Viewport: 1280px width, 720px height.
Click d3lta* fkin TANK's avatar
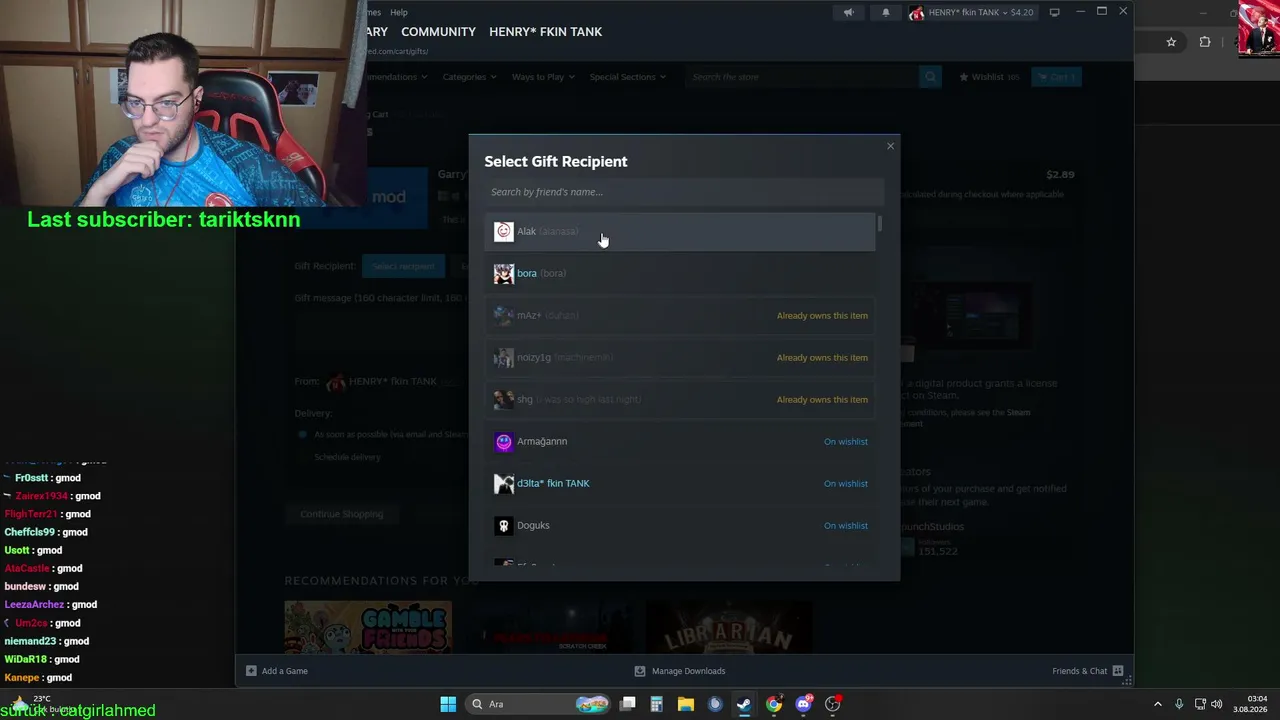pyautogui.click(x=504, y=483)
